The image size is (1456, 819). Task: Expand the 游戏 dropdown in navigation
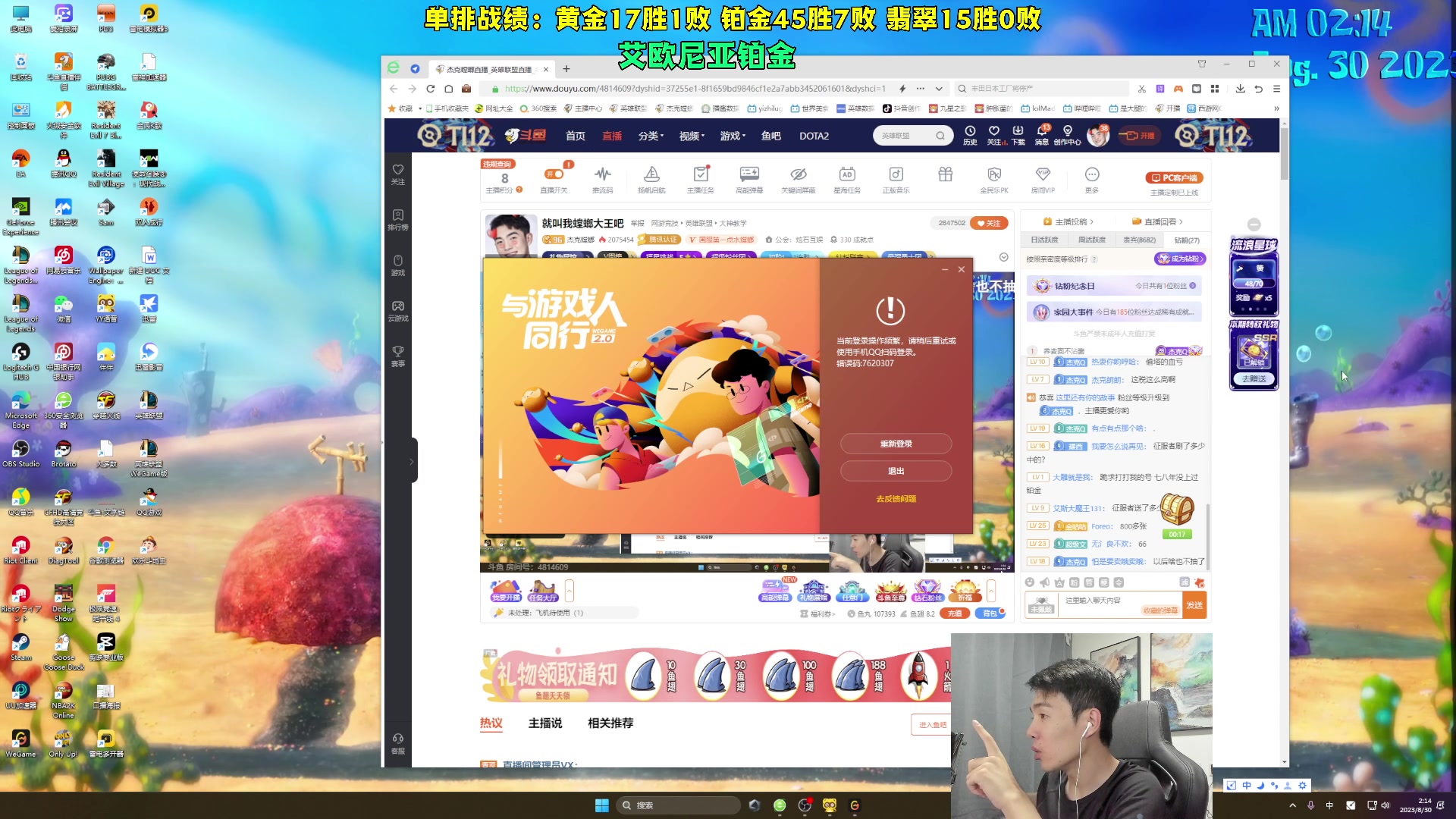point(732,135)
